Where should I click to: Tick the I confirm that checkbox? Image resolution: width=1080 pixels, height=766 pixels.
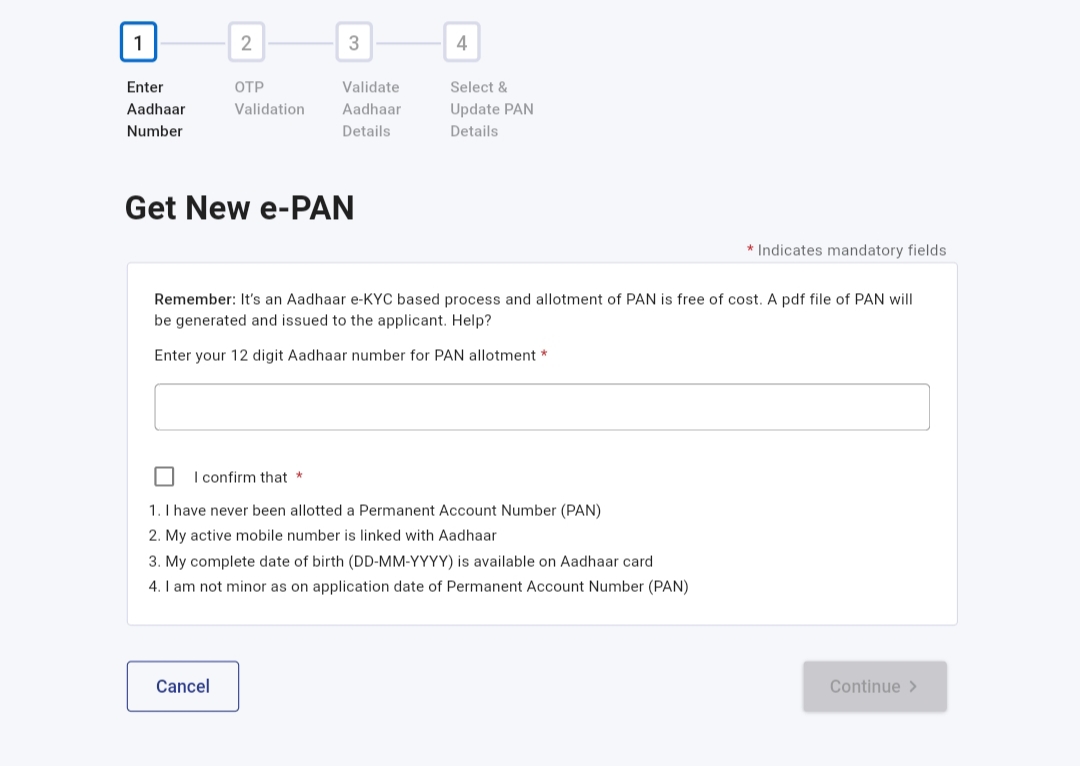[x=164, y=476]
